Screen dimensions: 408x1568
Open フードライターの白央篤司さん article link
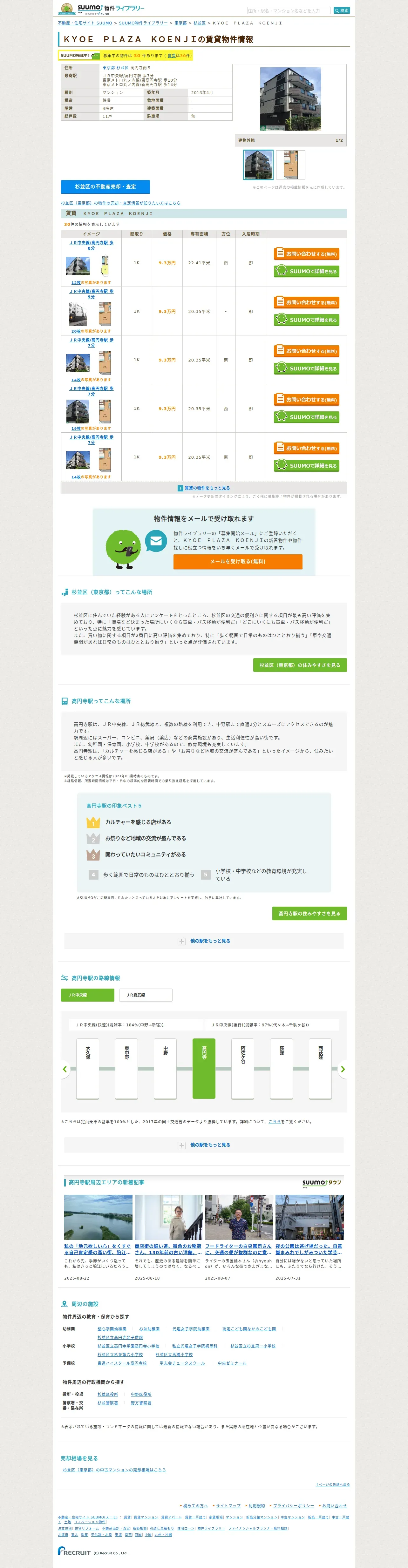tap(238, 1249)
